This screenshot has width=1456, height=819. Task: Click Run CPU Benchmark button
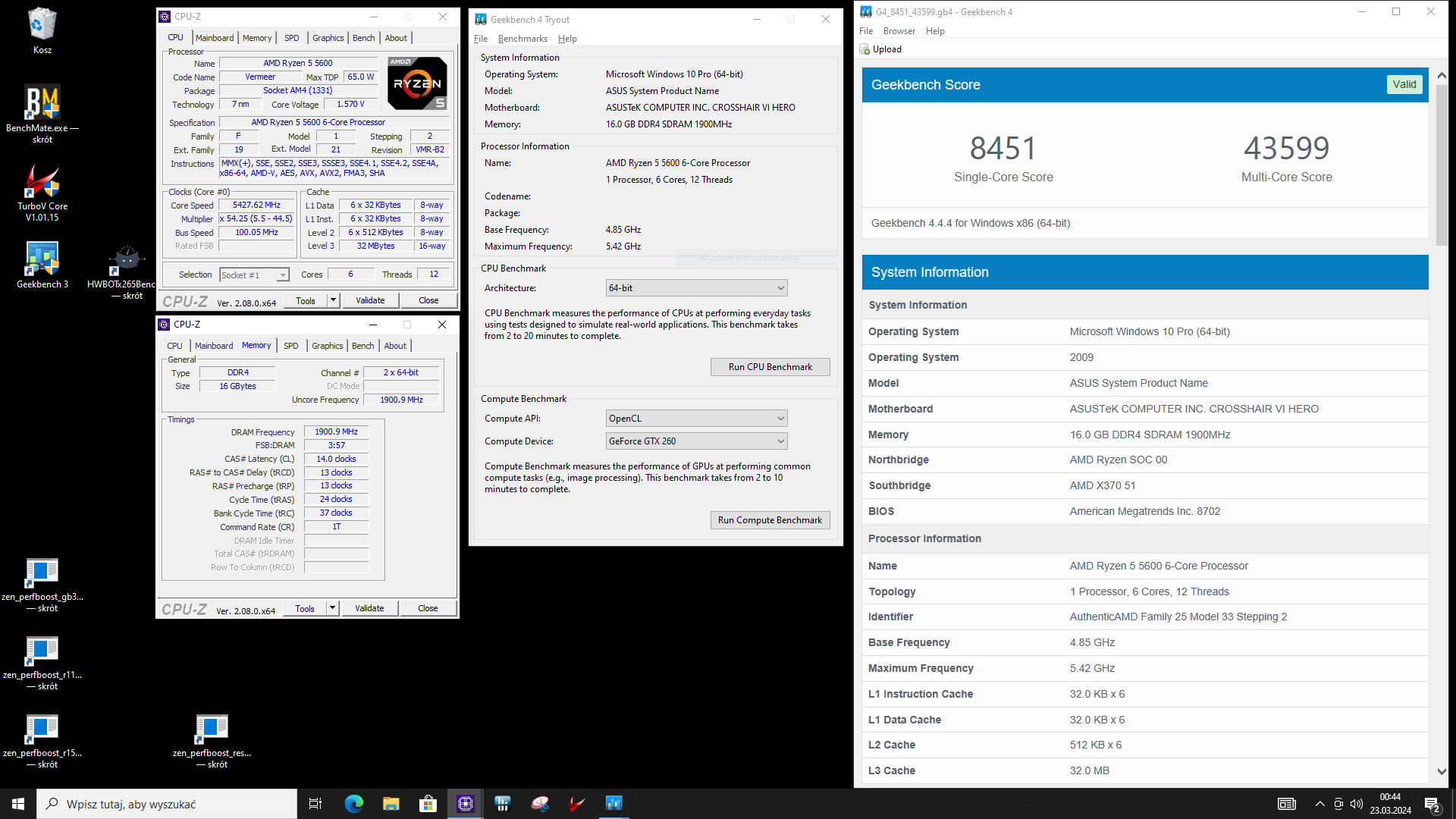click(x=770, y=367)
